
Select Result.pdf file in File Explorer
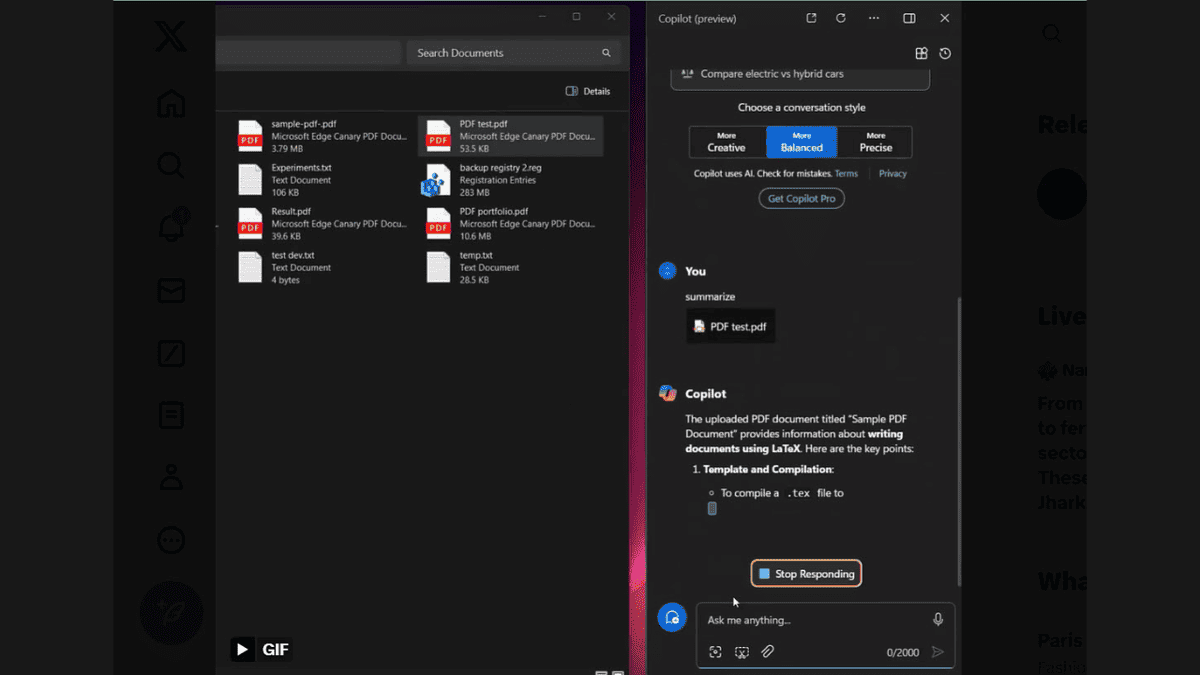(322, 224)
